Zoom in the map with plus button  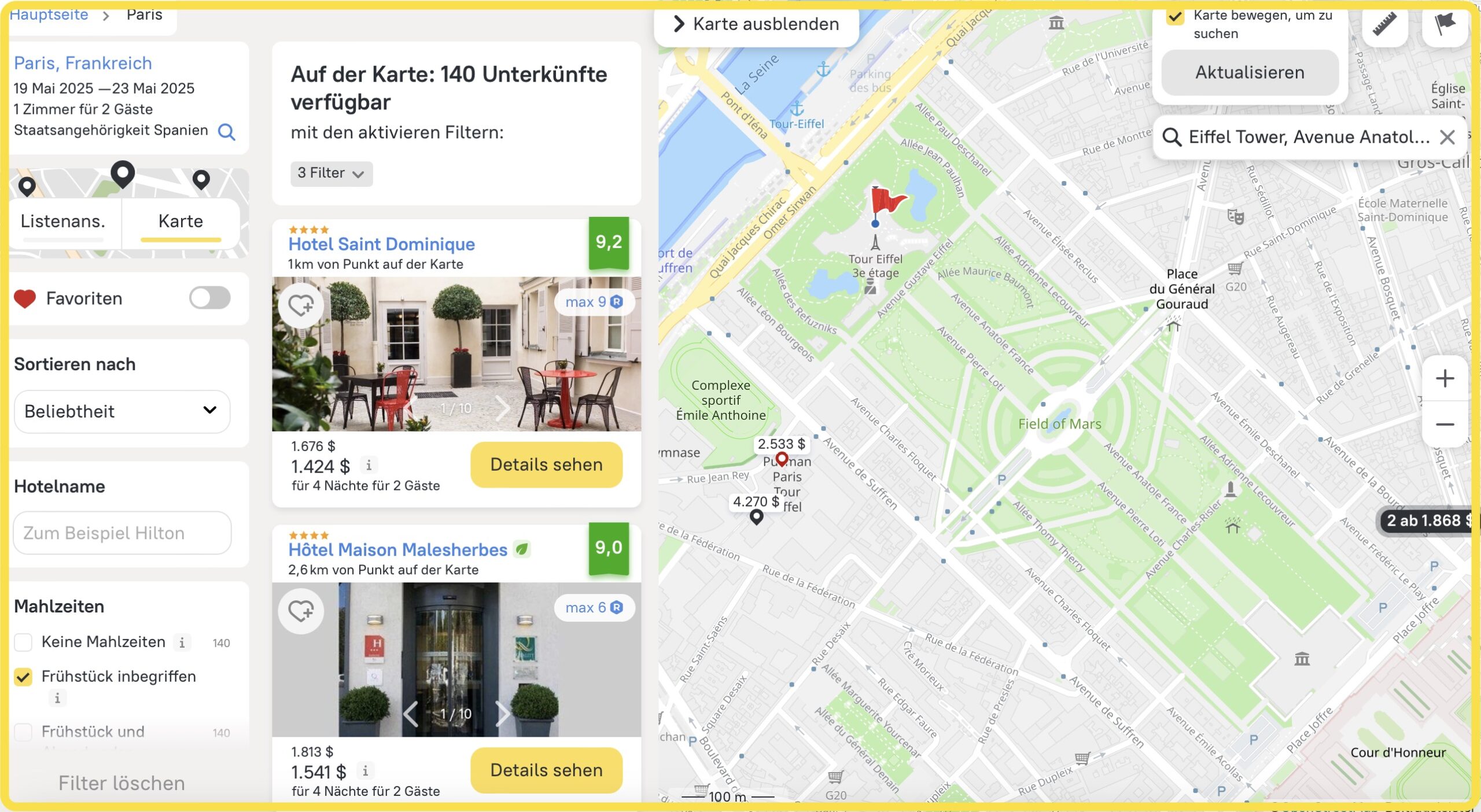pyautogui.click(x=1445, y=379)
